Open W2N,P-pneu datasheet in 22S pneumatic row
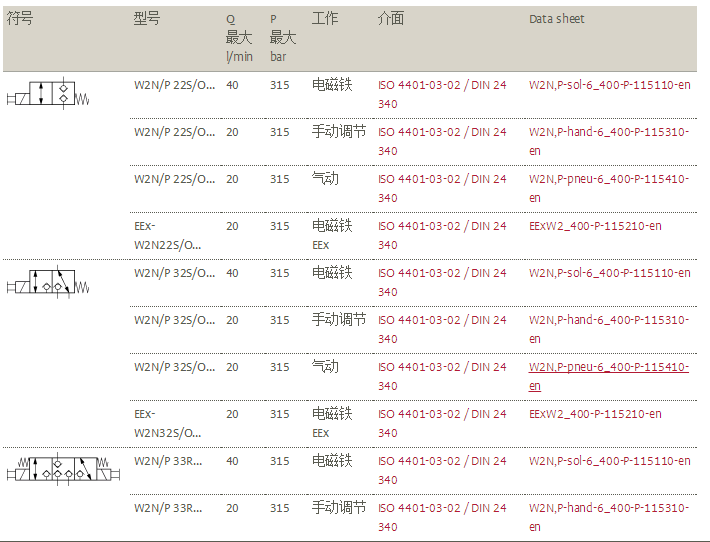Viewport: 710px width, 542px height. [609, 188]
